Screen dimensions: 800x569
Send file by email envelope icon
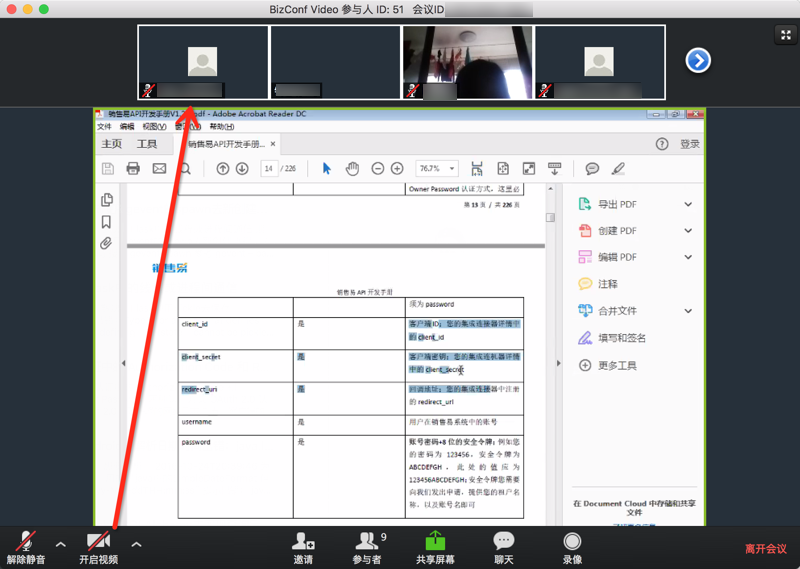tap(159, 168)
